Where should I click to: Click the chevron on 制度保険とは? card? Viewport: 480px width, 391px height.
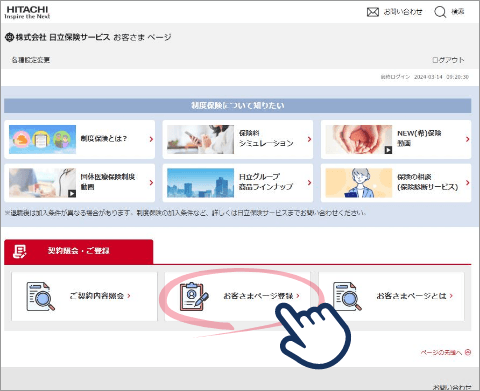pyautogui.click(x=151, y=139)
